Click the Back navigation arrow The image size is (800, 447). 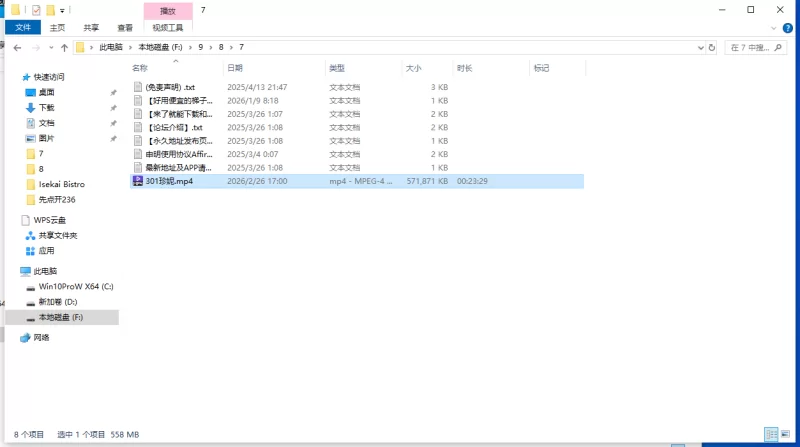click(17, 47)
